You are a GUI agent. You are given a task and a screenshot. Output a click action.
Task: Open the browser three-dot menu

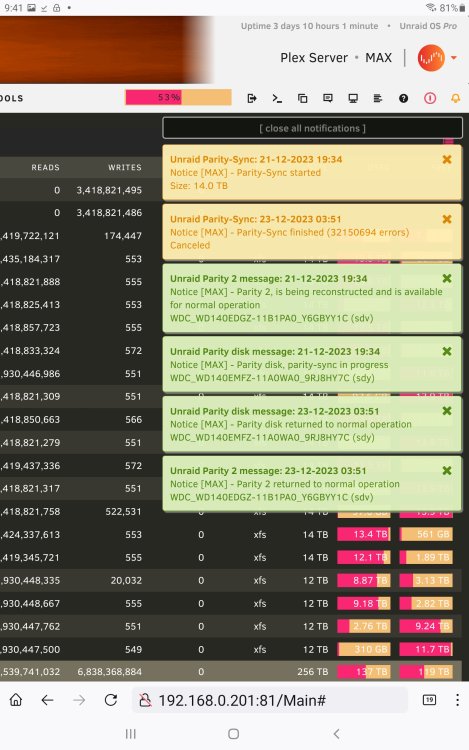tap(458, 700)
